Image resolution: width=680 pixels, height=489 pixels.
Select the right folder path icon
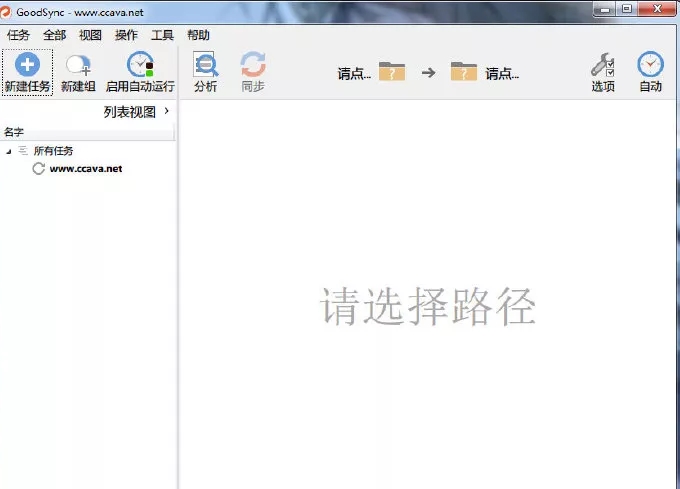coord(463,72)
